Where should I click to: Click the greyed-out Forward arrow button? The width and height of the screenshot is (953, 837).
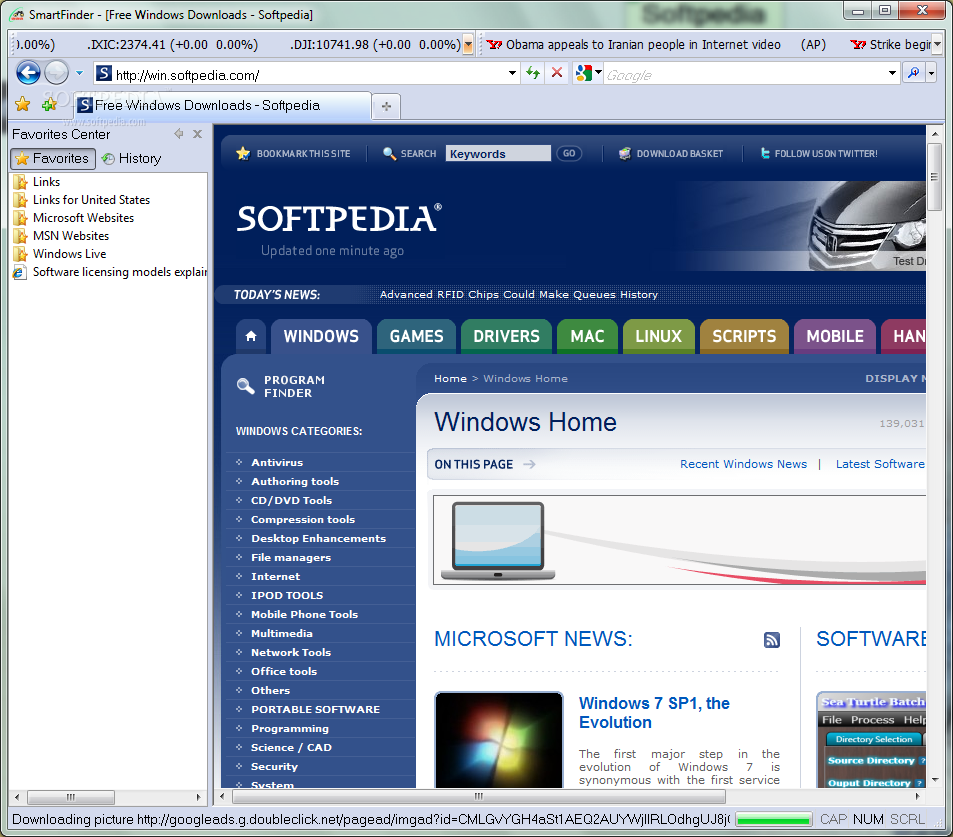click(57, 74)
